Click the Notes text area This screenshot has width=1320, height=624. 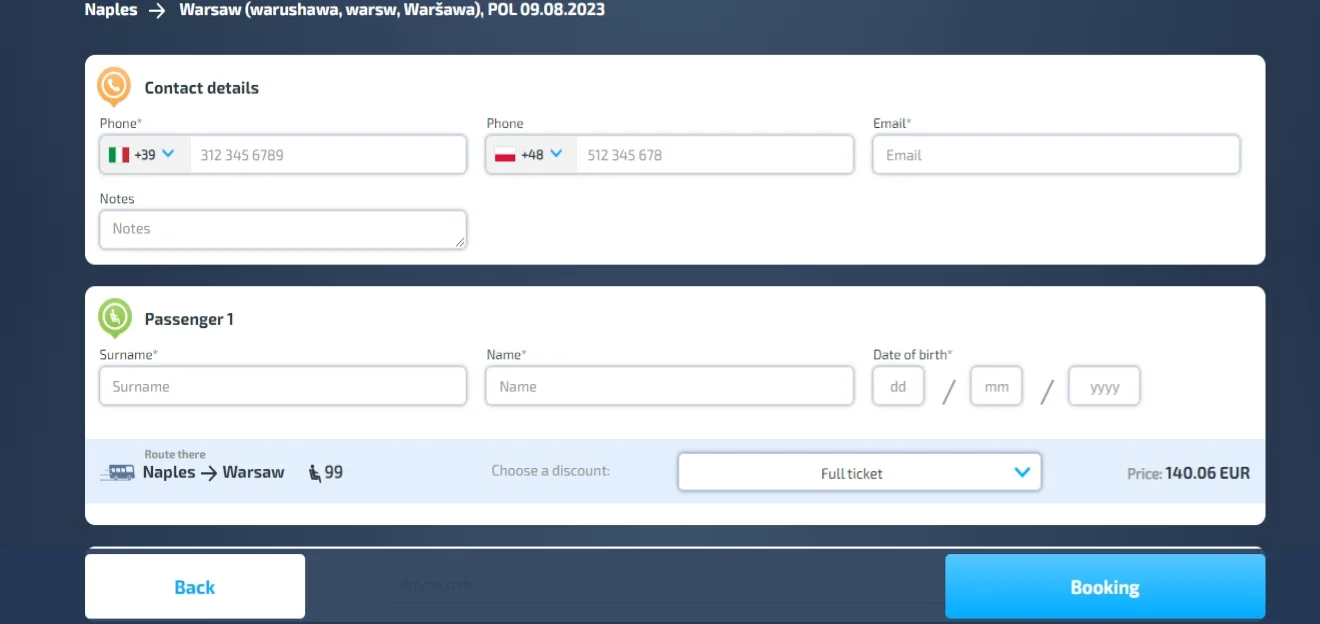(x=282, y=229)
